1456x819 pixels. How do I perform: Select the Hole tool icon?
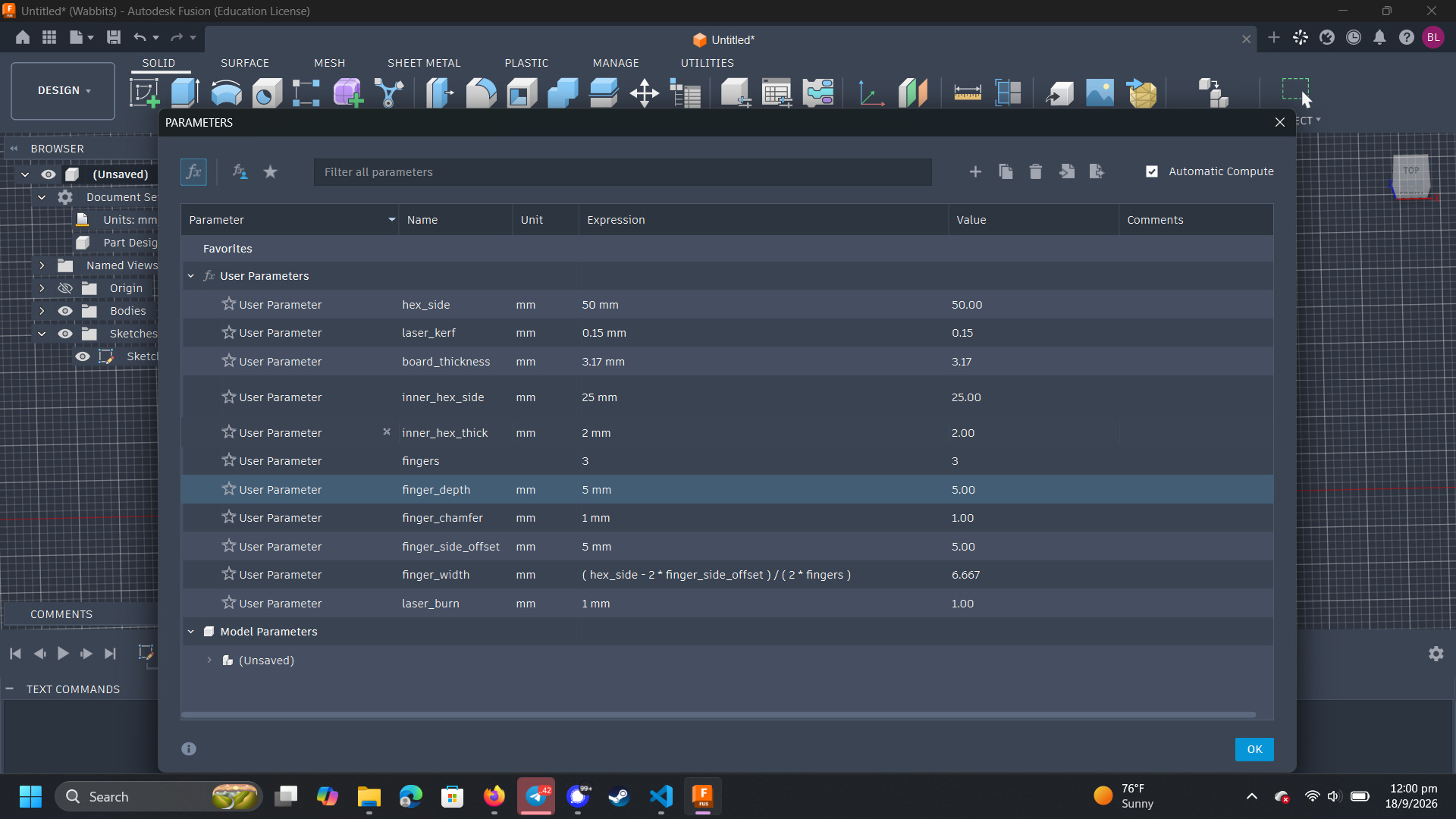point(267,93)
